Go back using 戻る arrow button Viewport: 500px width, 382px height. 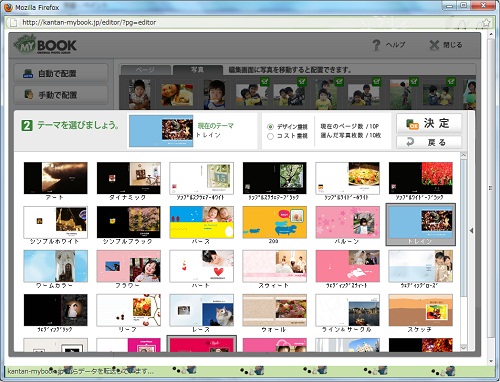[429, 142]
